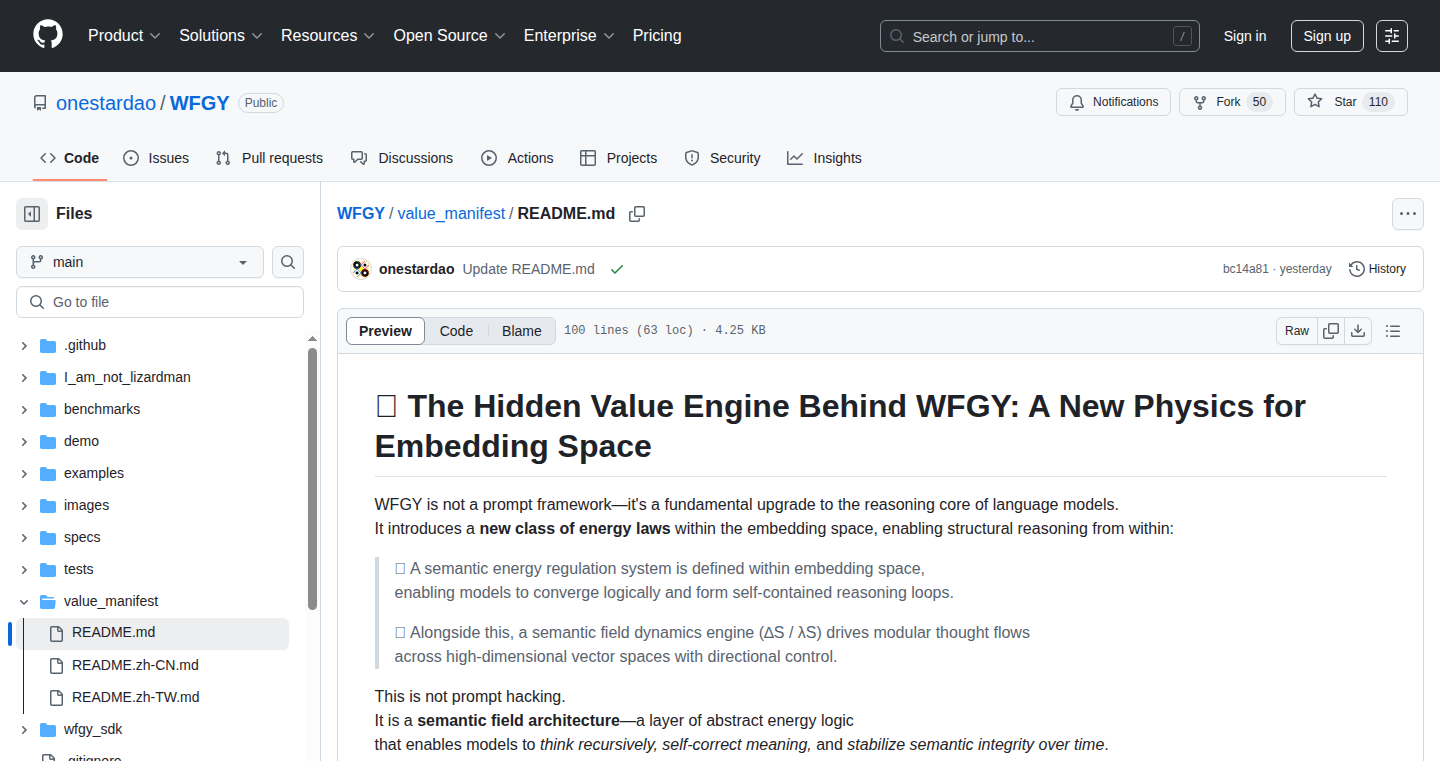Expand the Product menu

124,36
